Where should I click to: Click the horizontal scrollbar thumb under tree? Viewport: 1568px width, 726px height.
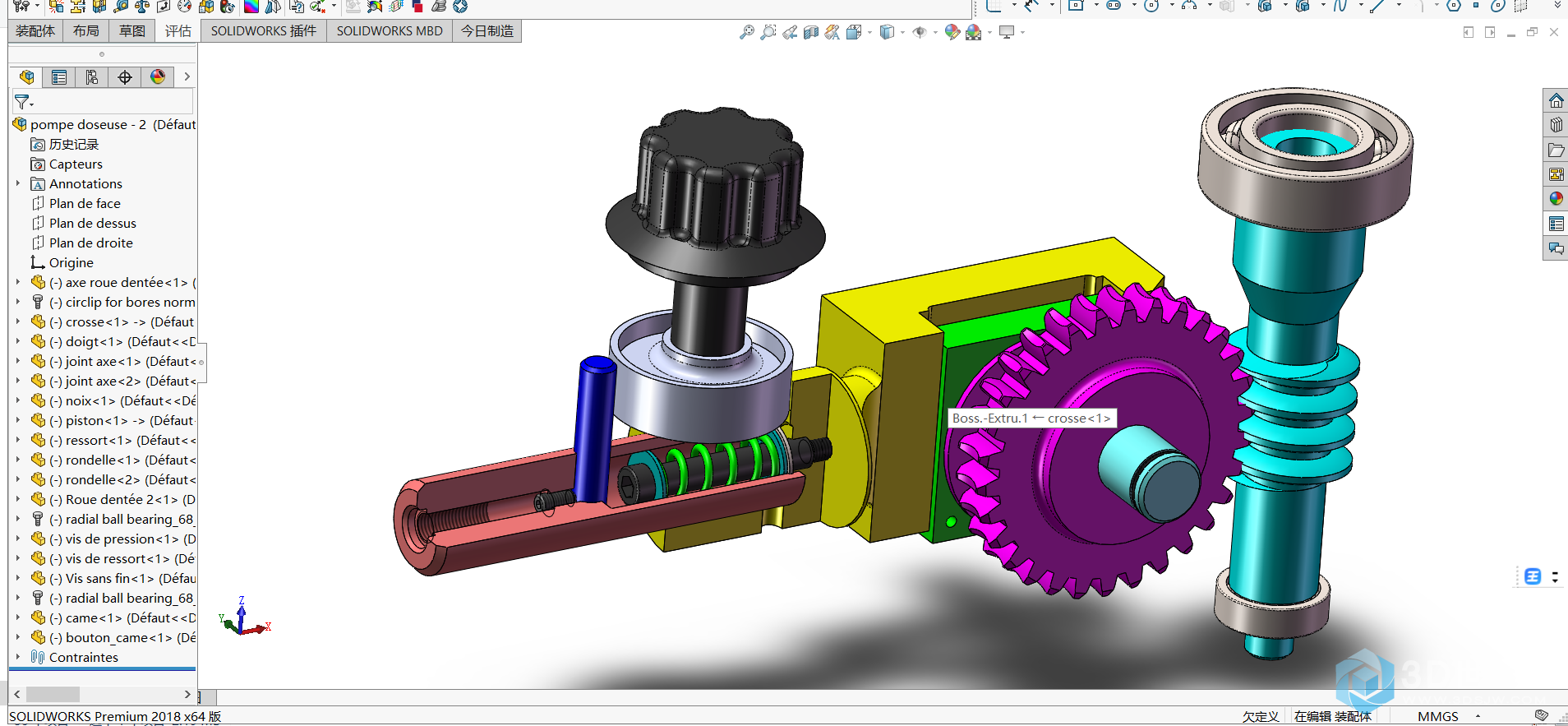click(x=53, y=695)
